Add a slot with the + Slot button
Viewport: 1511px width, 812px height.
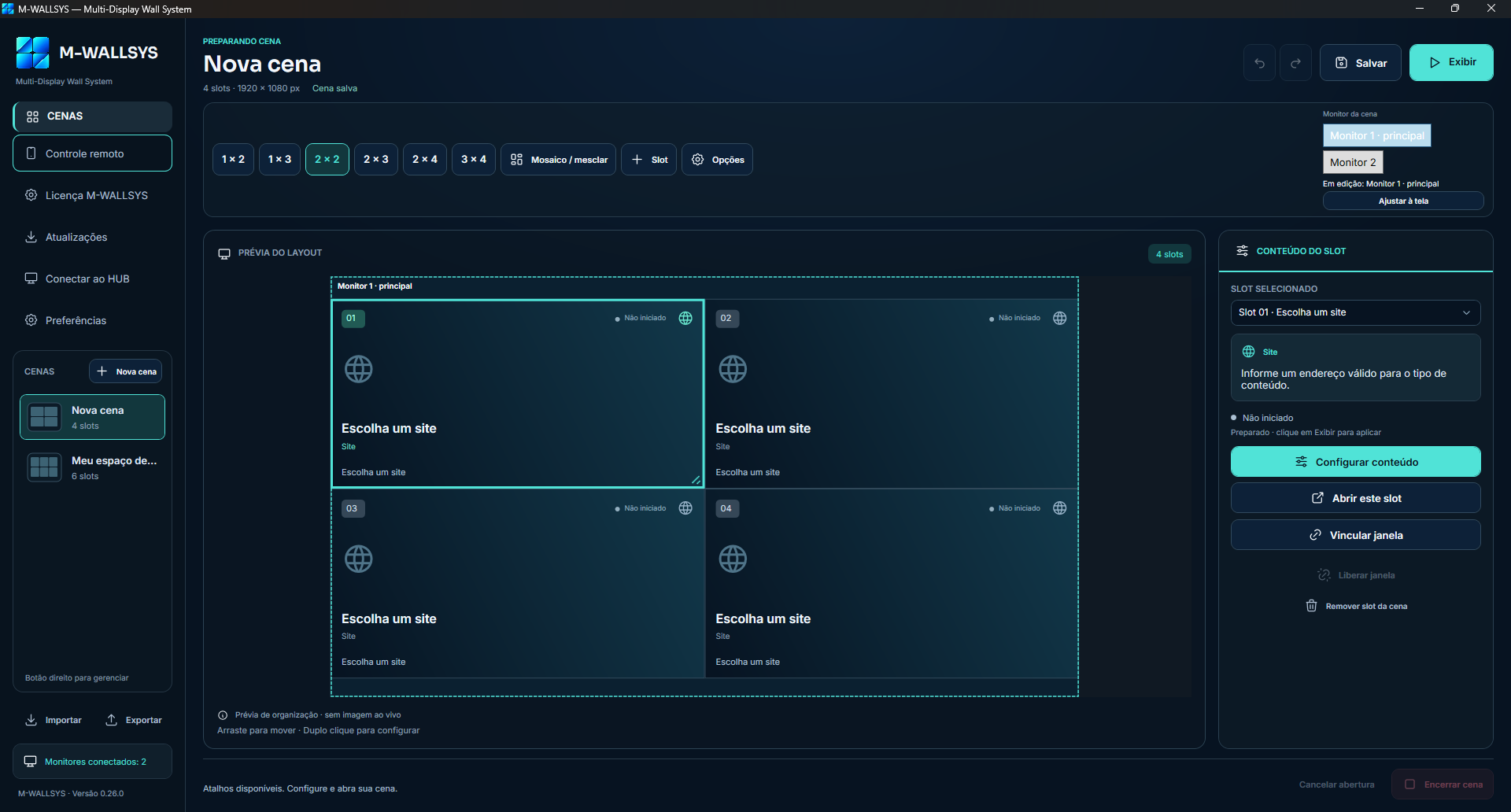point(649,160)
